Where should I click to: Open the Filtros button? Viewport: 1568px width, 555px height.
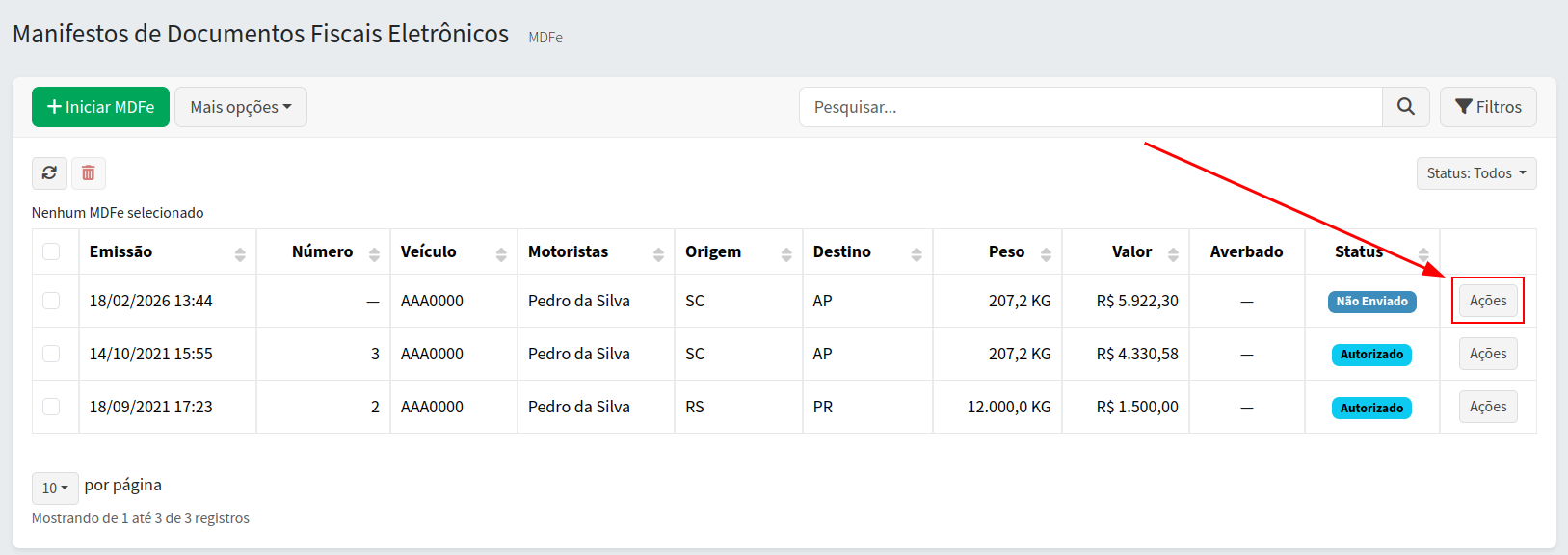click(x=1487, y=107)
